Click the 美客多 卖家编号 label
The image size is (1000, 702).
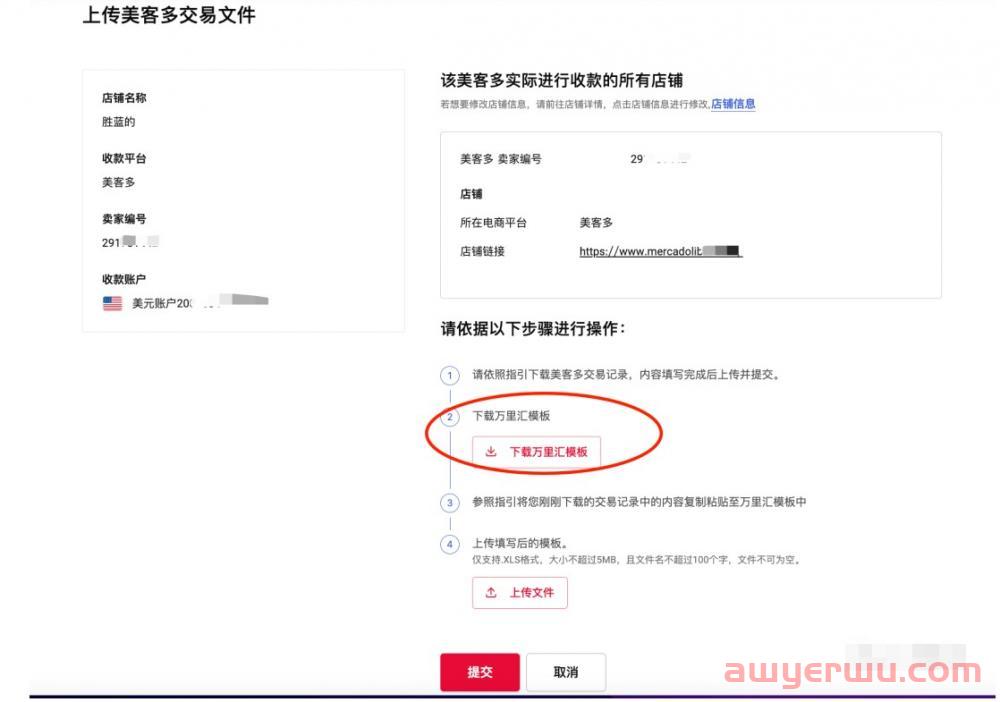pyautogui.click(x=501, y=159)
